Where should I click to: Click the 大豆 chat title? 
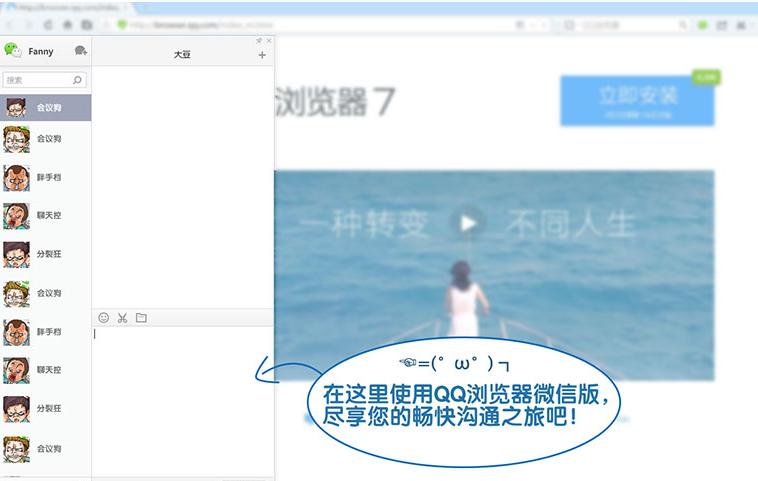[182, 55]
